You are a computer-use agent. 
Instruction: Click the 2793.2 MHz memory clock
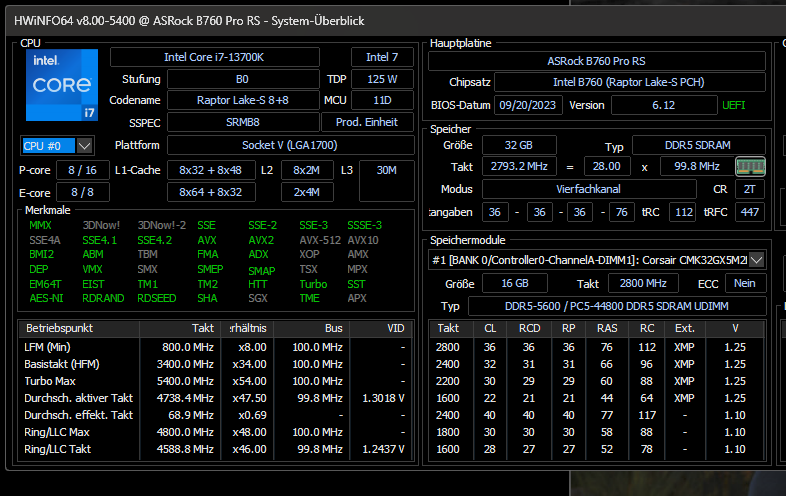click(x=519, y=167)
